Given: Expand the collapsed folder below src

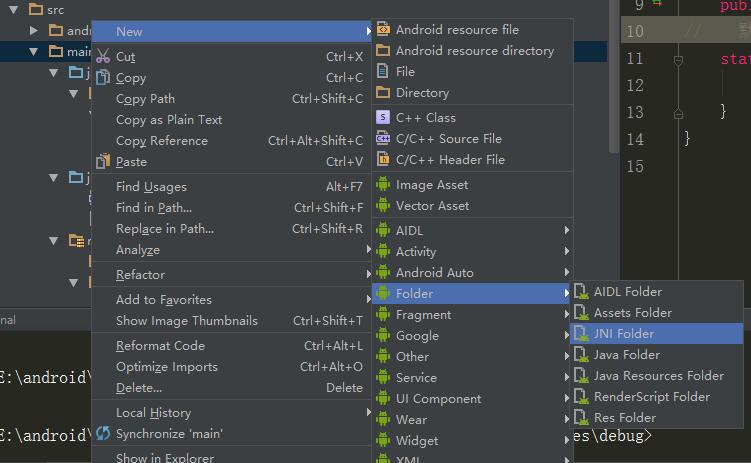Looking at the screenshot, I should pos(34,31).
